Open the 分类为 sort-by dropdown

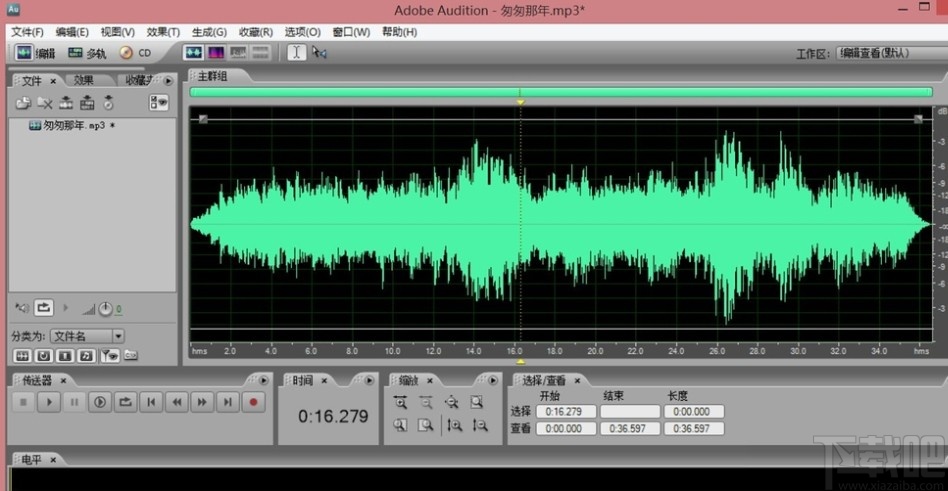87,336
